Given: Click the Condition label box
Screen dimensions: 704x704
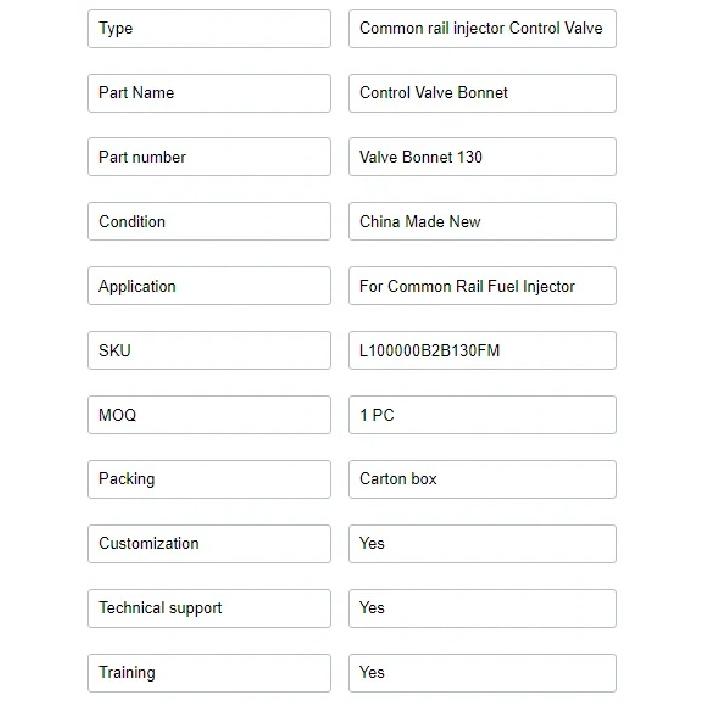Looking at the screenshot, I should point(209,221).
